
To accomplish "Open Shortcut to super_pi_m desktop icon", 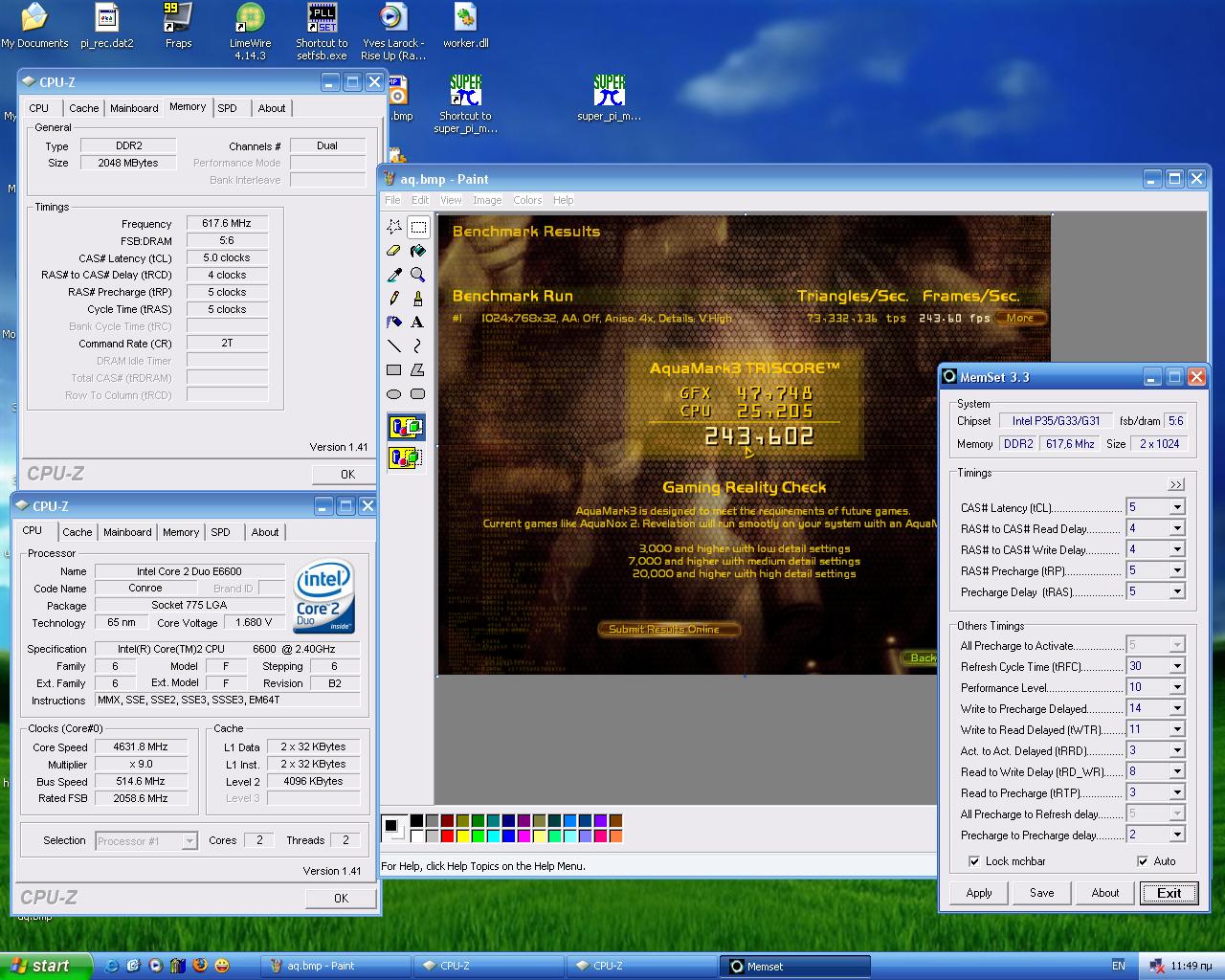I will tap(465, 104).
